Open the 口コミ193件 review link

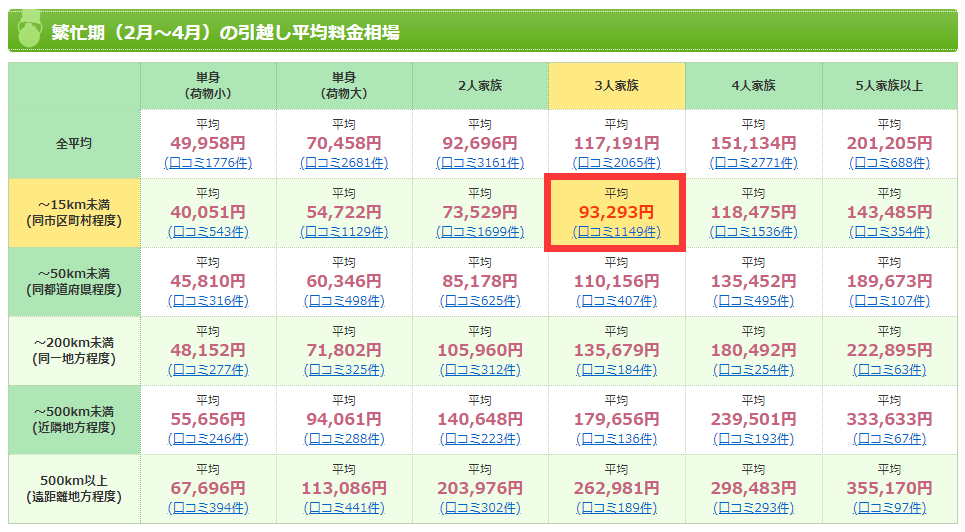[x=753, y=438]
